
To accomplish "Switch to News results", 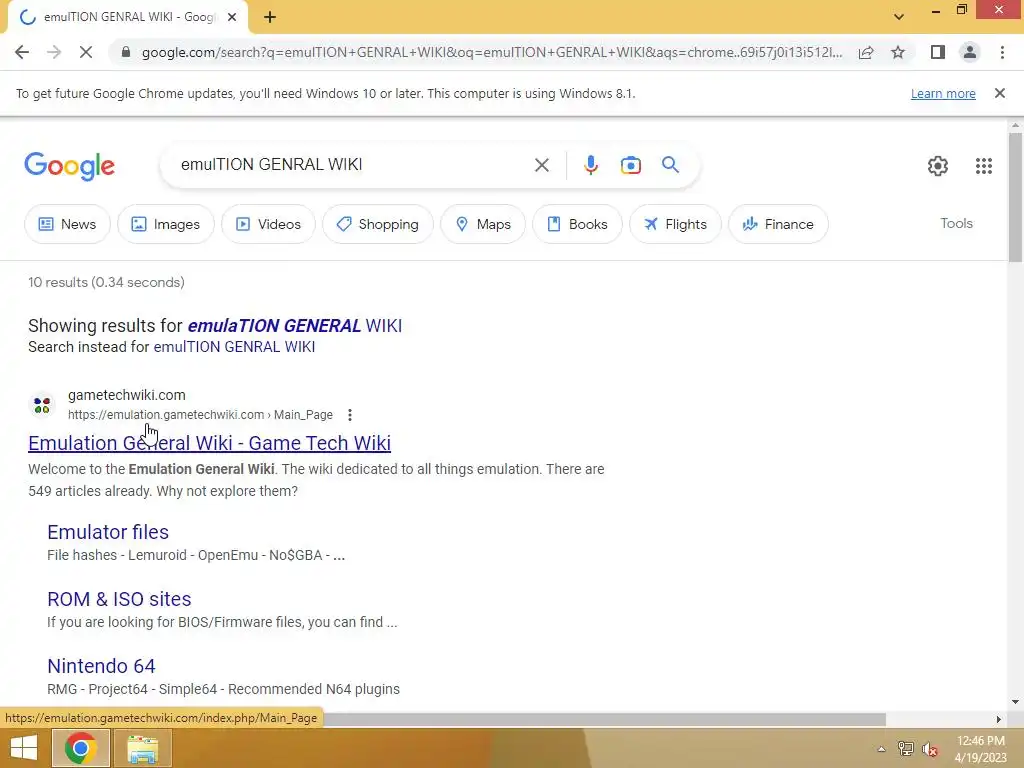I will pos(67,224).
